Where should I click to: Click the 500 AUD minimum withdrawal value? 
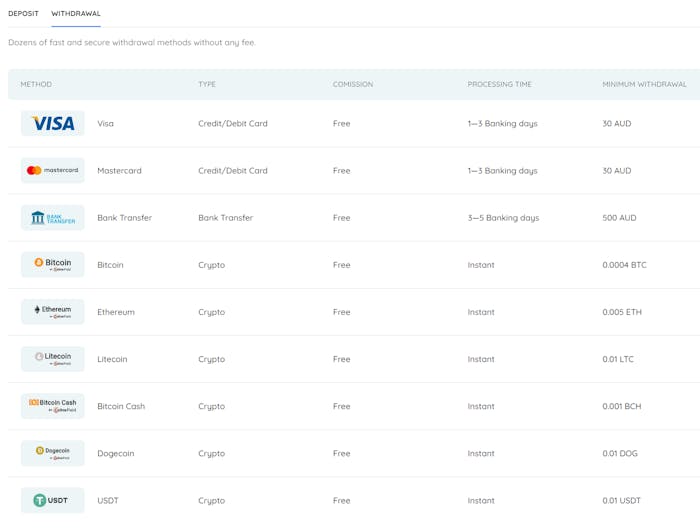[x=619, y=218]
